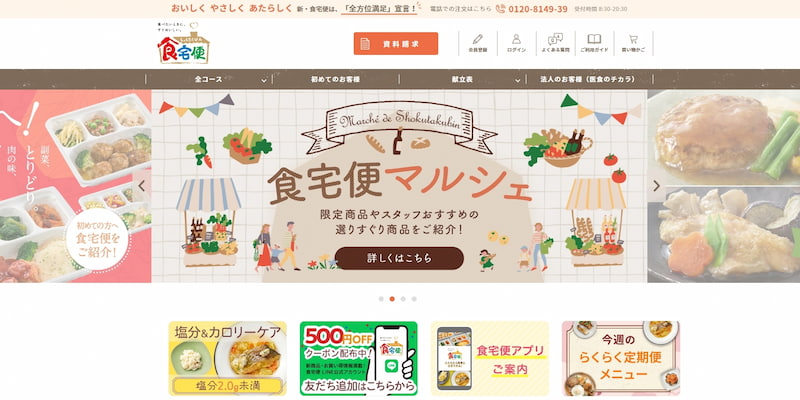Show the previous carousel slide arrow

click(142, 186)
